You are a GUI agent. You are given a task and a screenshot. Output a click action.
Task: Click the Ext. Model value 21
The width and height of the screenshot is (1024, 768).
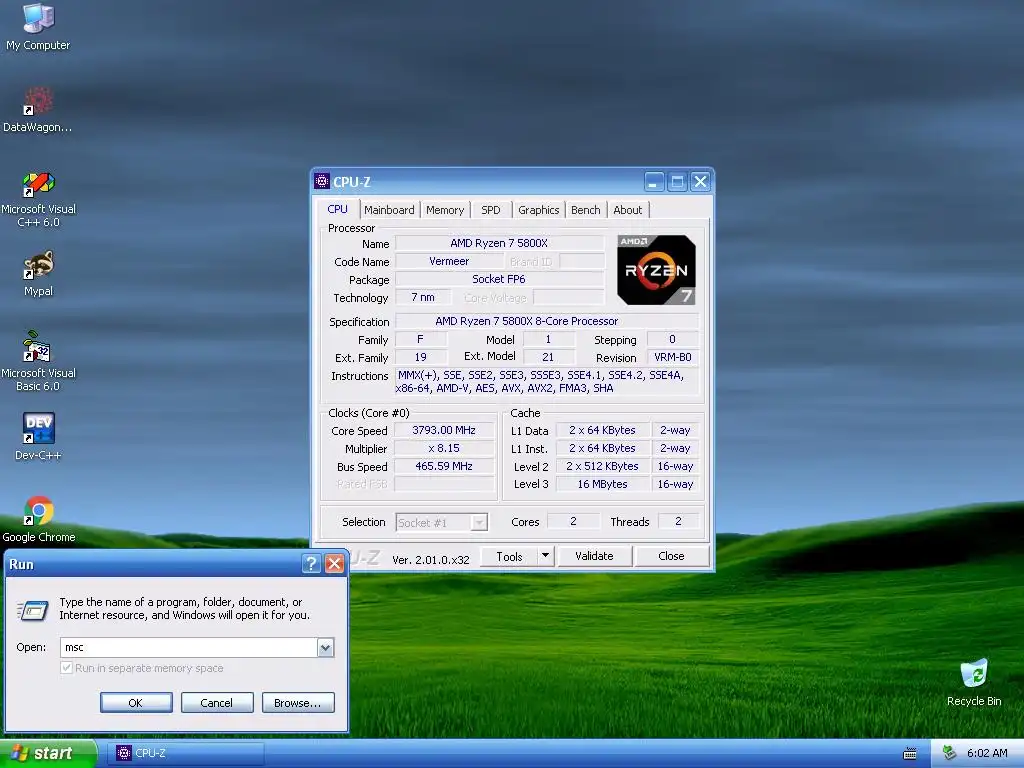pos(548,357)
